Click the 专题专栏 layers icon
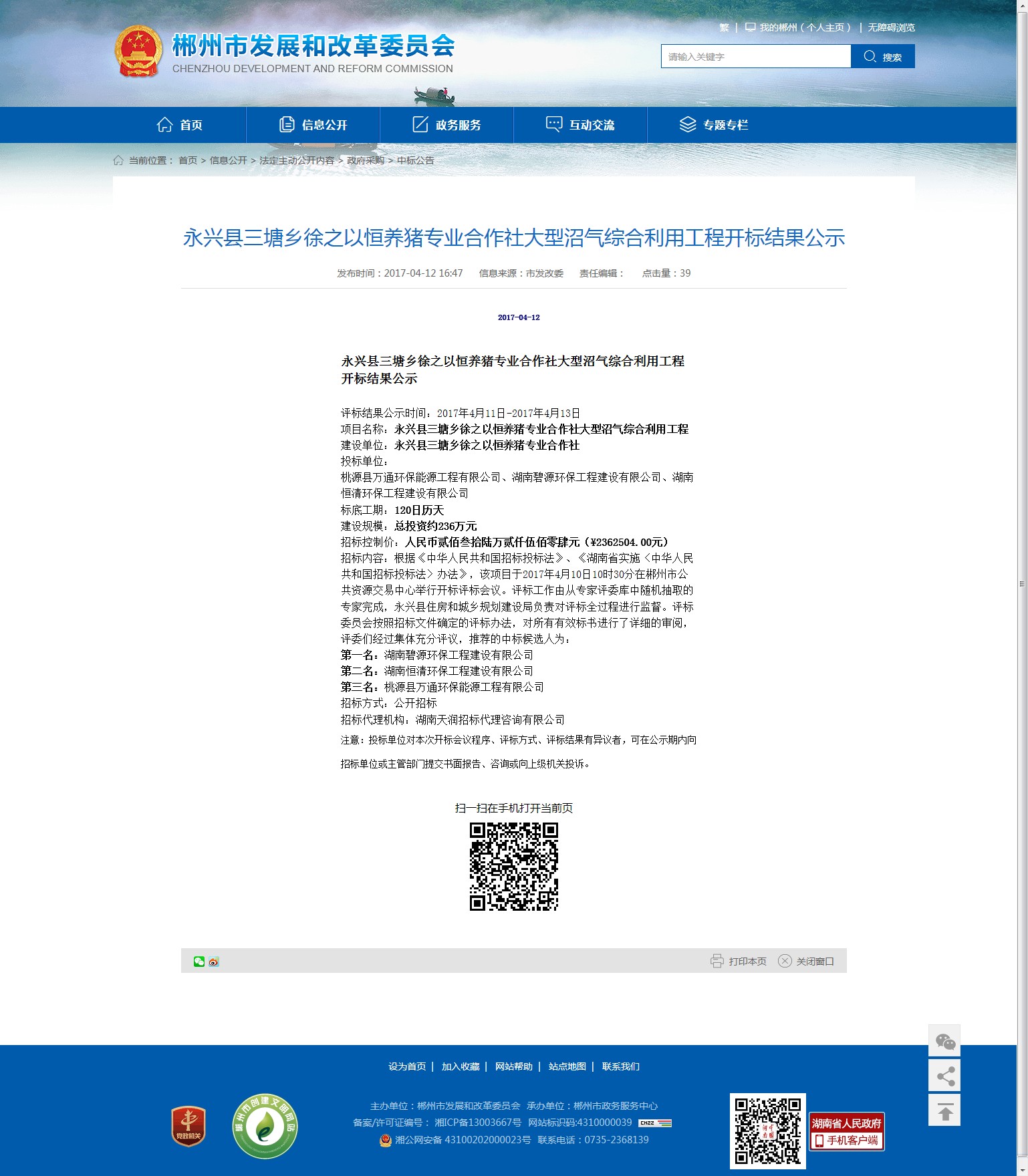The width and height of the screenshot is (1028, 1176). tap(688, 125)
